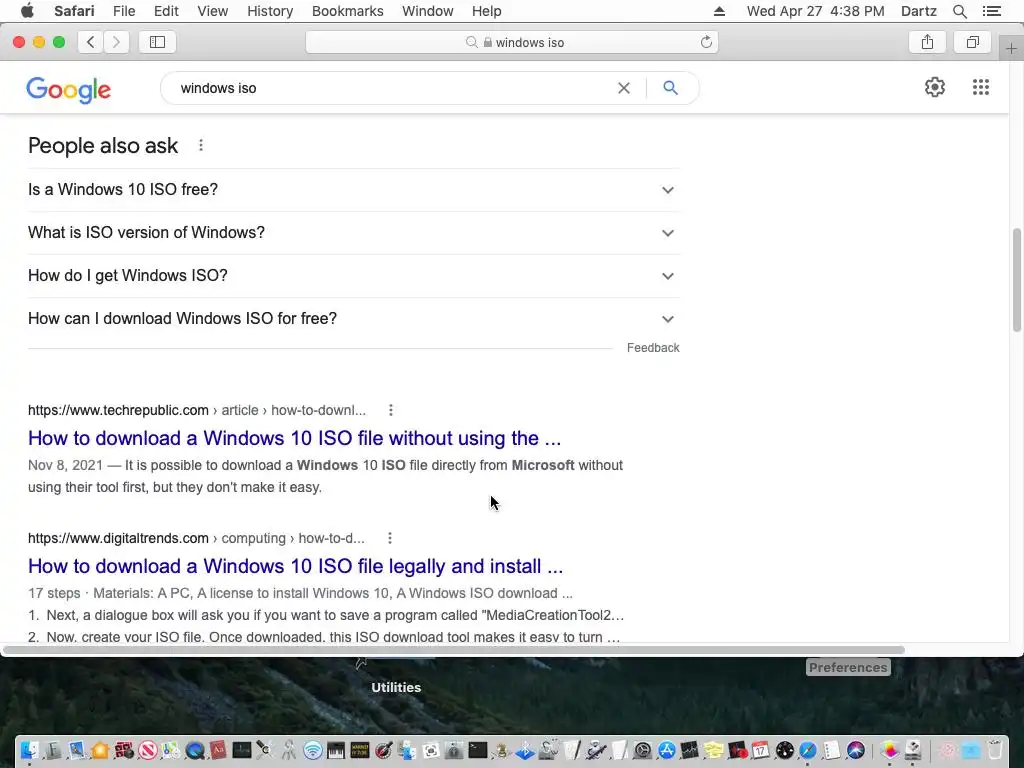This screenshot has width=1024, height=768.
Task: Click the Utilities label on the desktop
Action: tap(396, 688)
